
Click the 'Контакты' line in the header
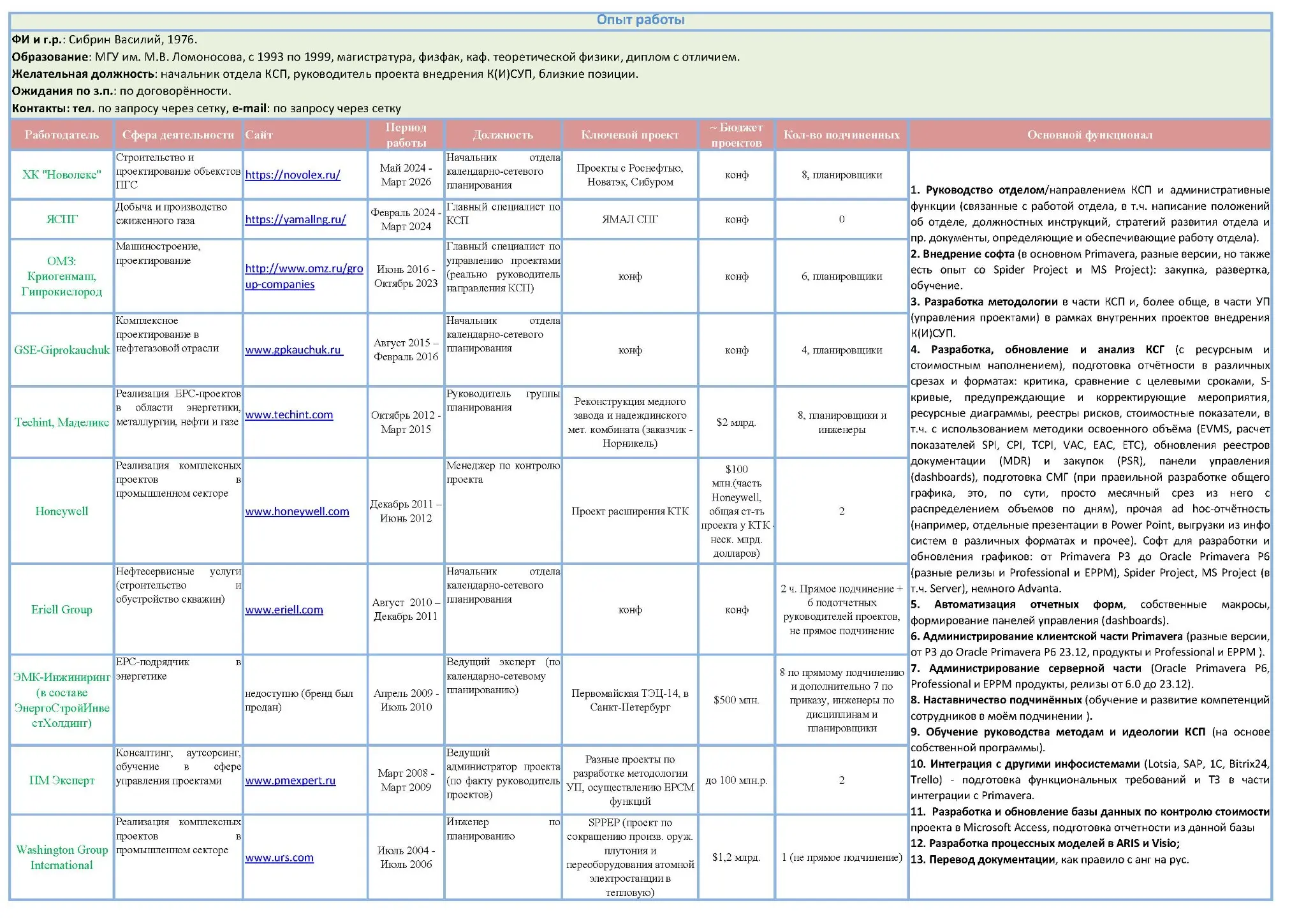(x=206, y=108)
